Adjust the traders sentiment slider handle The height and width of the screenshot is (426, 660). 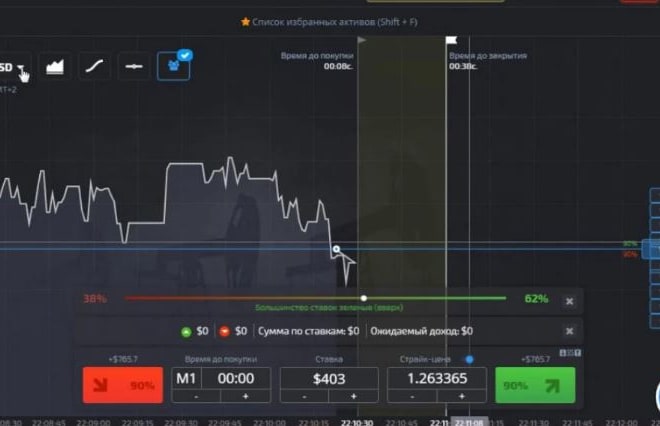click(x=364, y=298)
